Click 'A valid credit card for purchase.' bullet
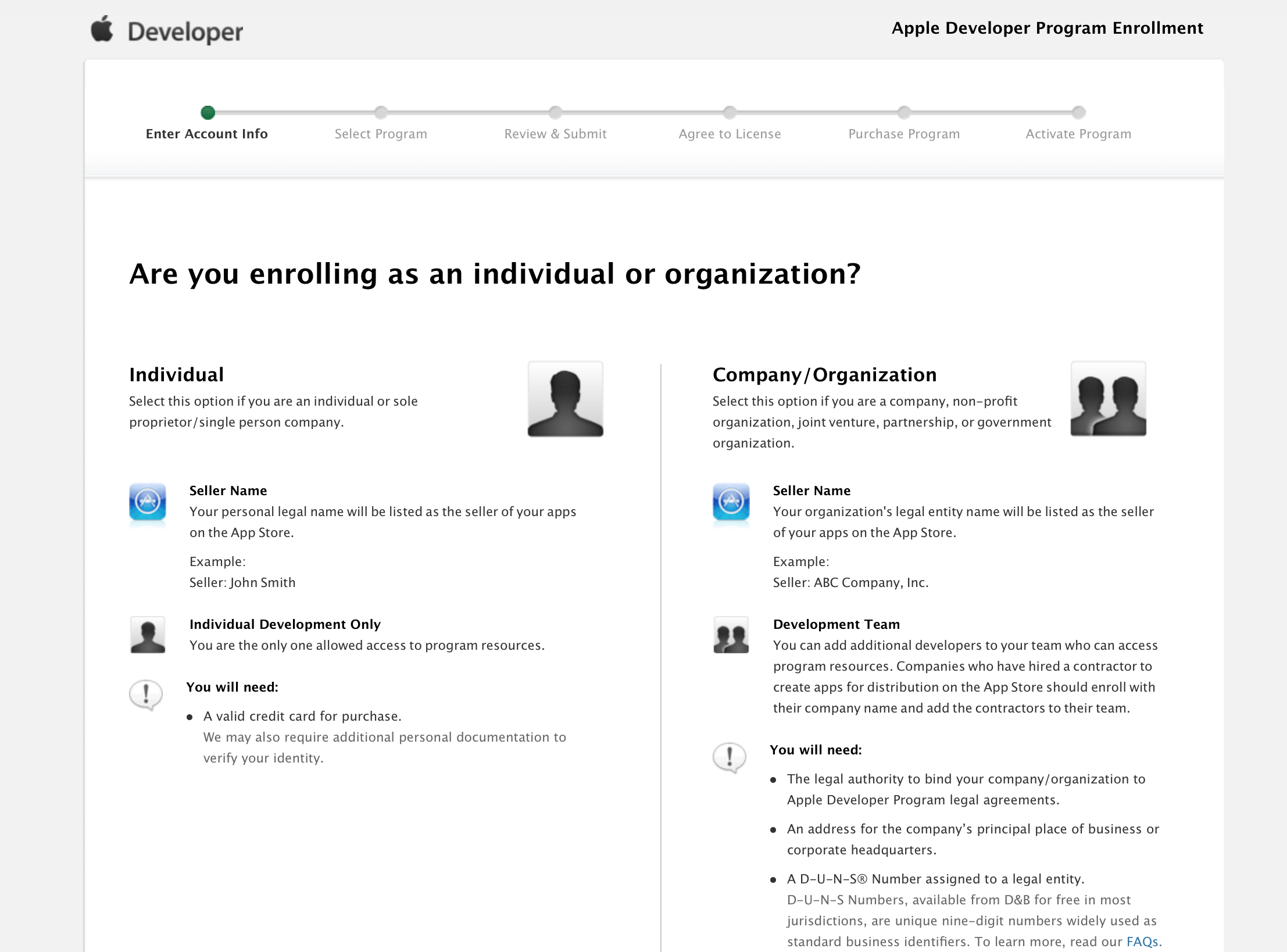The height and width of the screenshot is (952, 1287). 302,716
